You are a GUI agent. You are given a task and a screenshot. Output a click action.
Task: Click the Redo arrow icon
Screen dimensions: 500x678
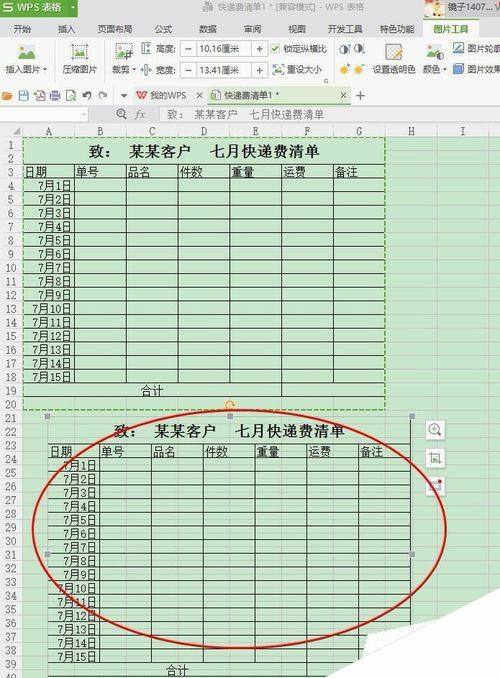point(103,95)
